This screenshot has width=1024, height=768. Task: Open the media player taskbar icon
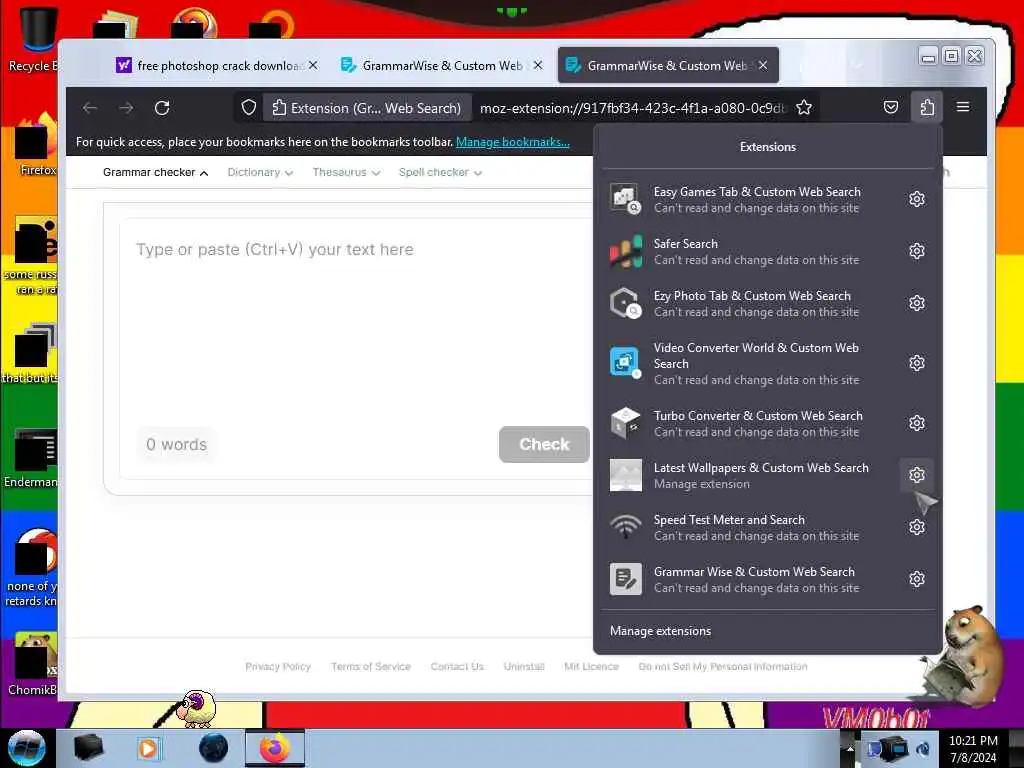click(x=148, y=748)
